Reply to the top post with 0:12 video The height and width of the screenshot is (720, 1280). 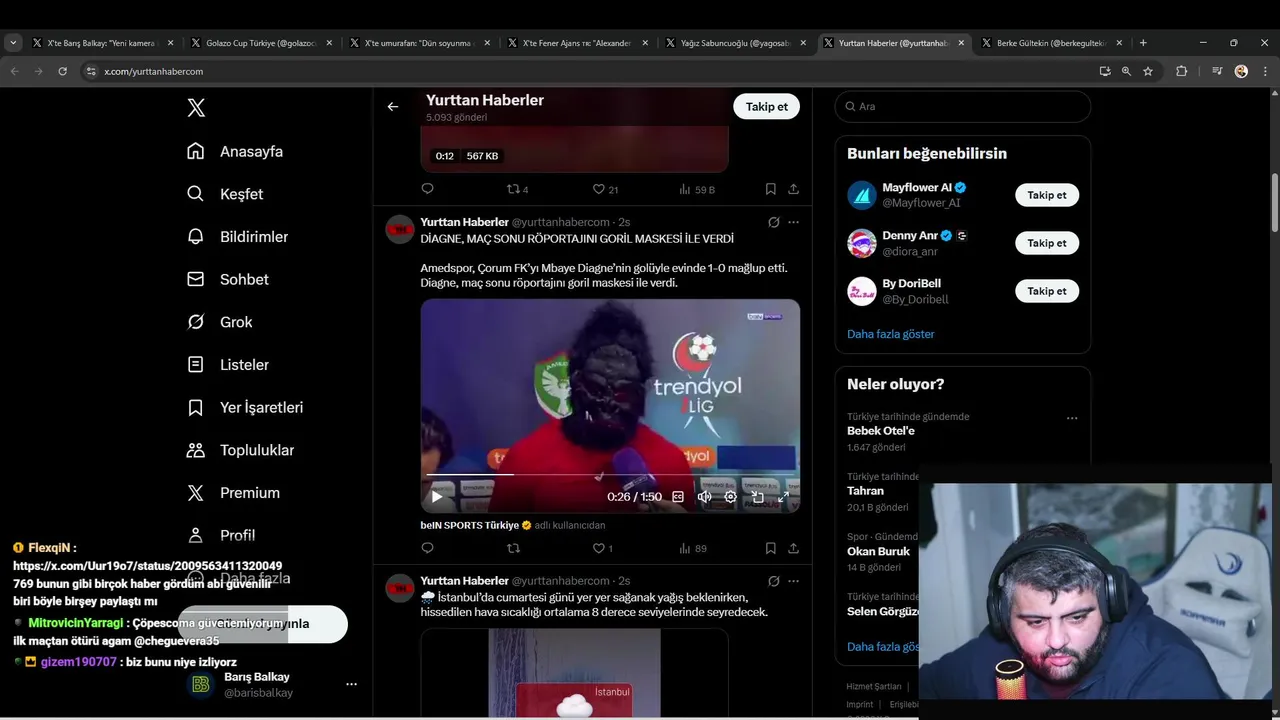click(x=427, y=189)
